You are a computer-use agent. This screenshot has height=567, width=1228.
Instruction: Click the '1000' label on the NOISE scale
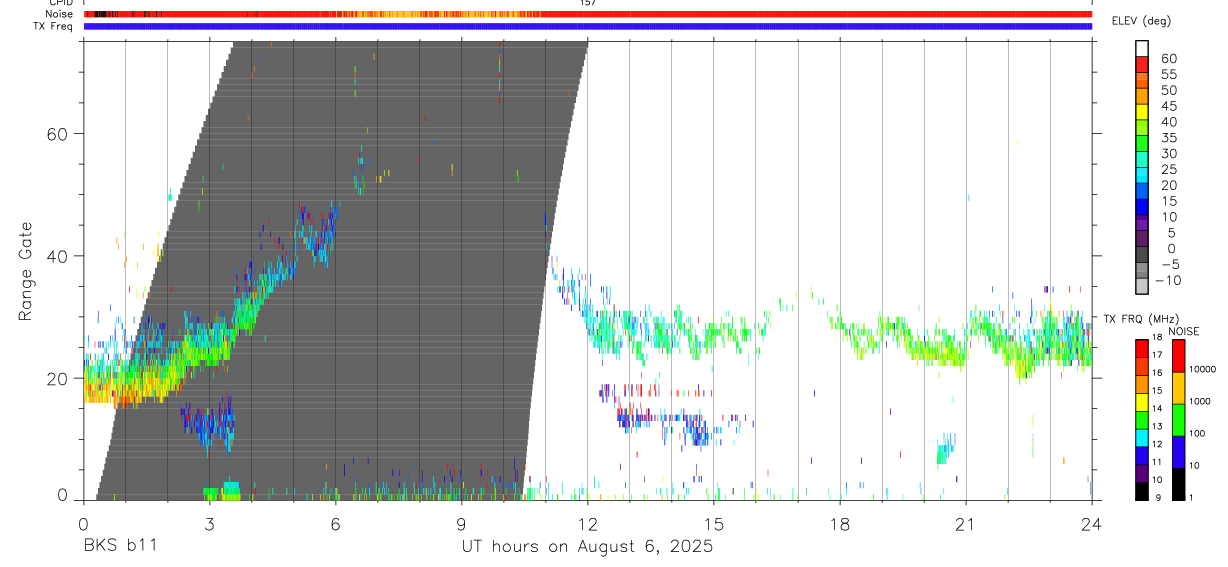tap(1202, 401)
